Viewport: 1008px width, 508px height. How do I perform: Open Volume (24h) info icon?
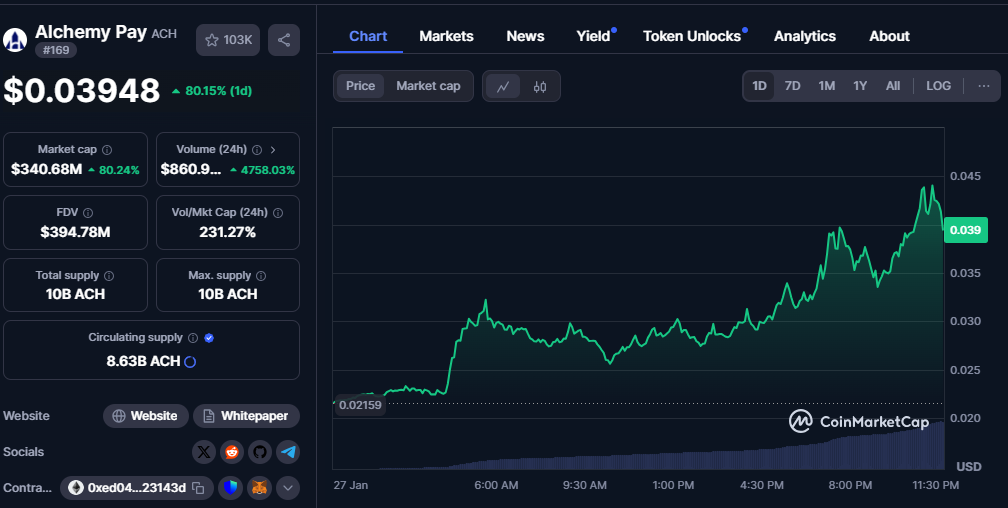[257, 150]
